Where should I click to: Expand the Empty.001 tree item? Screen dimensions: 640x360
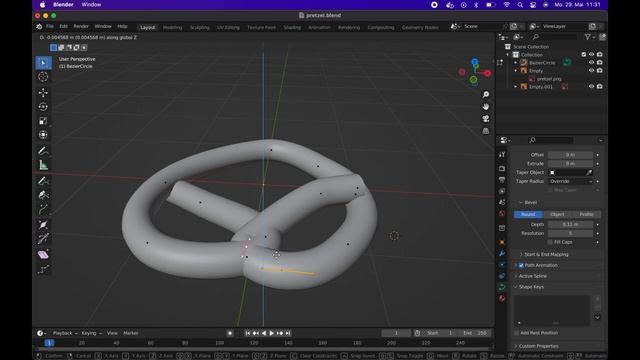pyautogui.click(x=516, y=87)
